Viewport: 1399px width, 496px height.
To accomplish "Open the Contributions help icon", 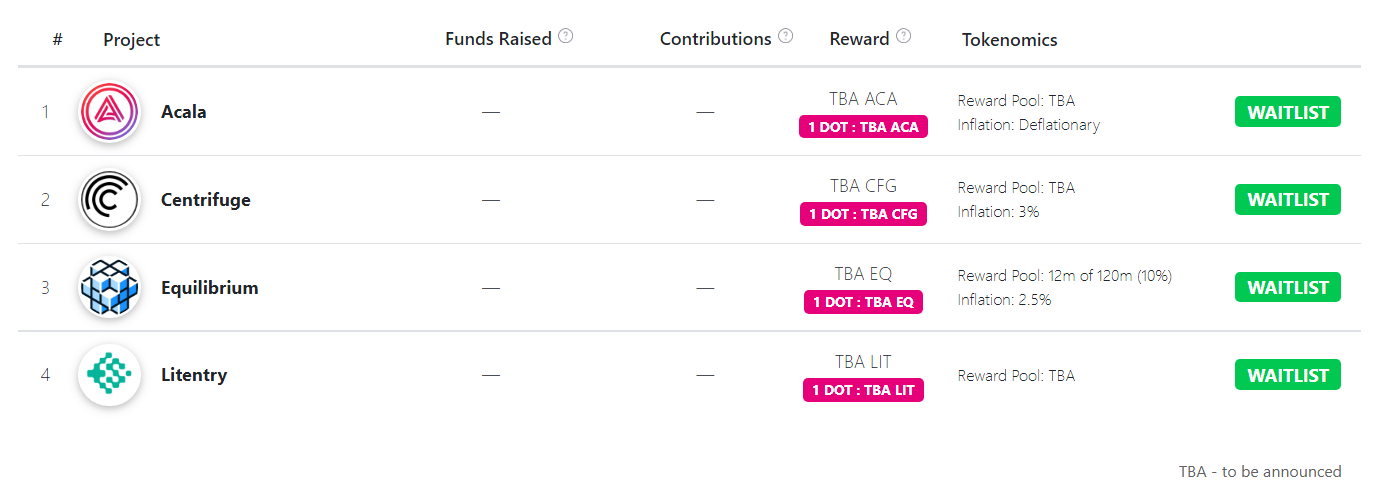I will tap(786, 36).
